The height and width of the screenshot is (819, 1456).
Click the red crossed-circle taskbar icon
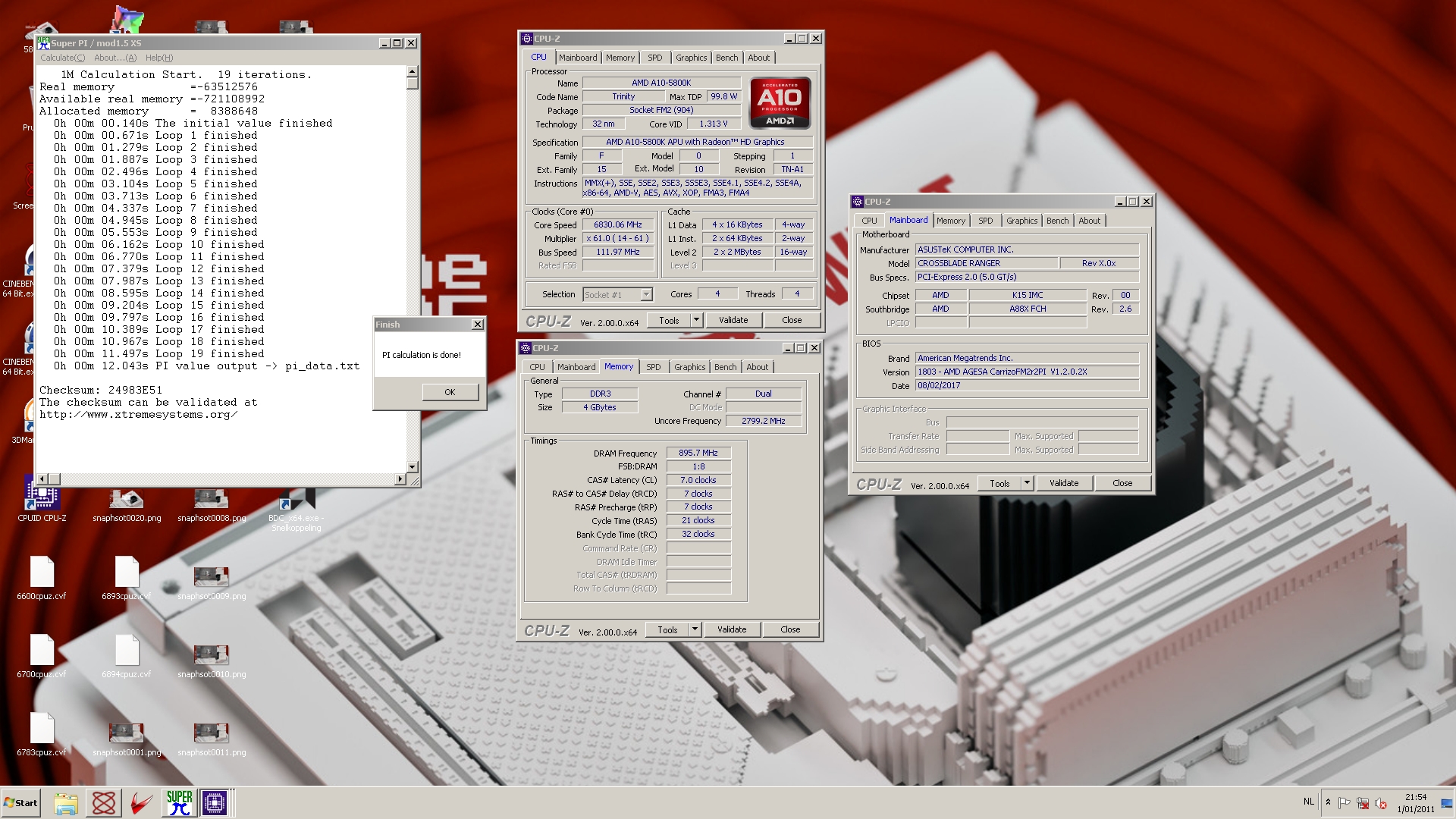pos(104,803)
